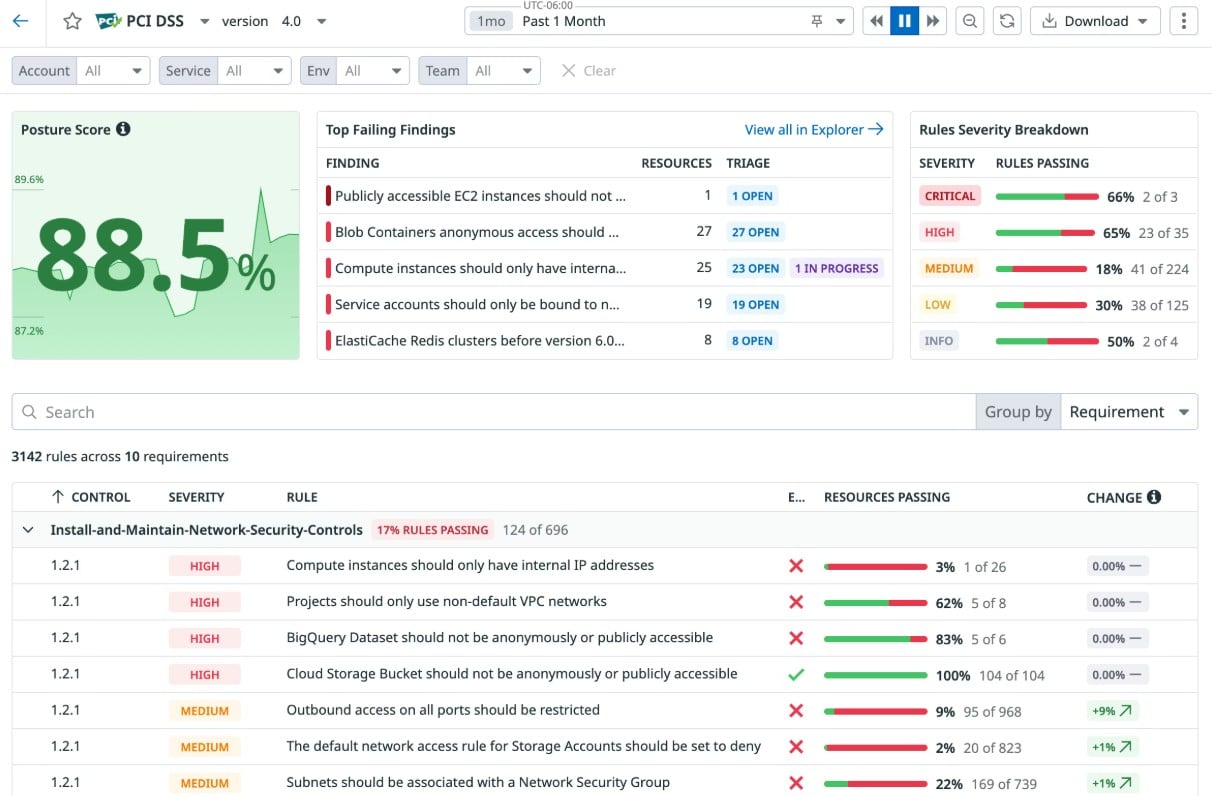This screenshot has width=1212, height=796.
Task: Click inside the rules search field
Action: tap(300, 411)
